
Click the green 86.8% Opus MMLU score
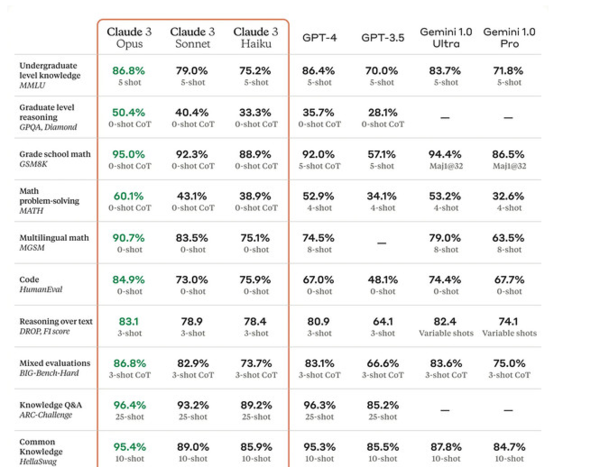(x=129, y=71)
